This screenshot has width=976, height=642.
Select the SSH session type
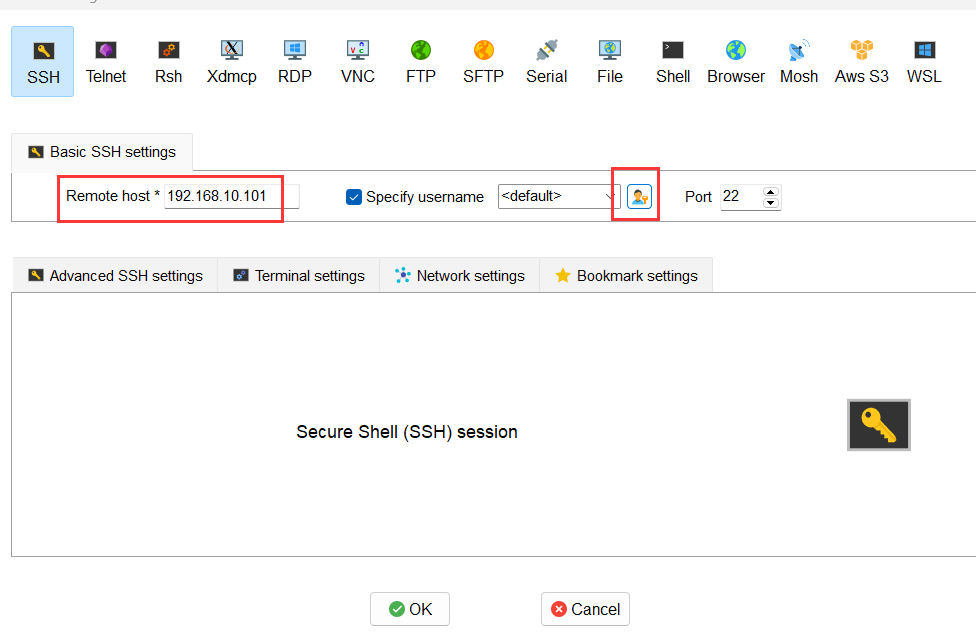coord(43,62)
